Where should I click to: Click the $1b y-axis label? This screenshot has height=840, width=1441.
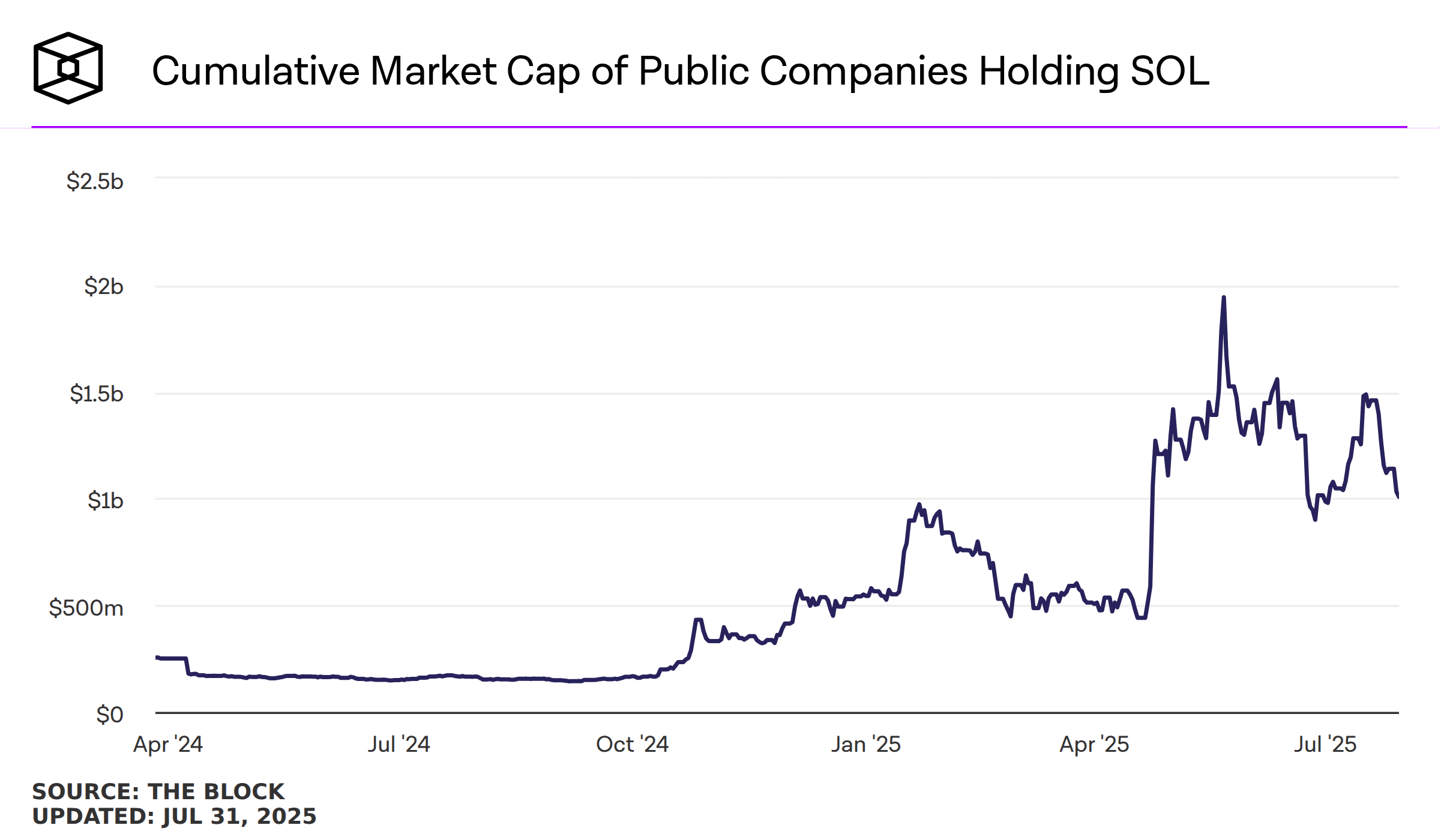tap(106, 500)
